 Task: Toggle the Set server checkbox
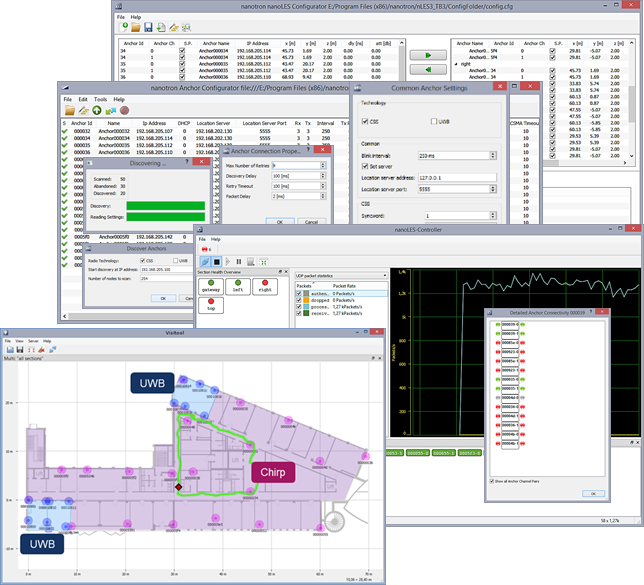pos(365,166)
